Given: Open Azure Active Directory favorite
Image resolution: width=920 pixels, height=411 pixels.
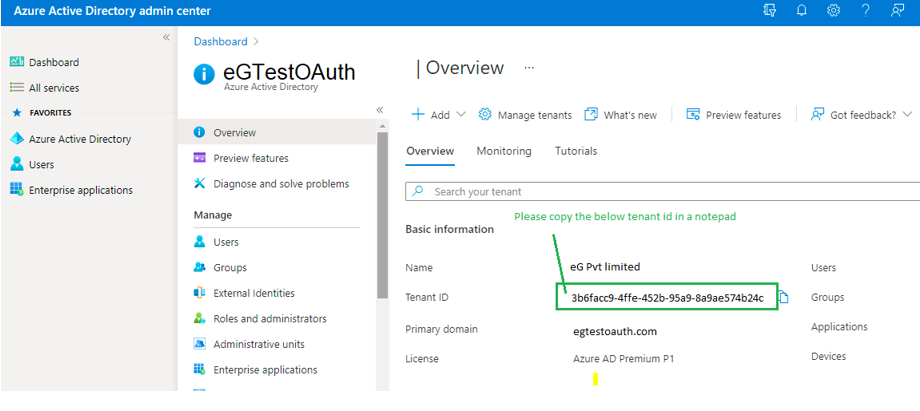Looking at the screenshot, I should 80,139.
